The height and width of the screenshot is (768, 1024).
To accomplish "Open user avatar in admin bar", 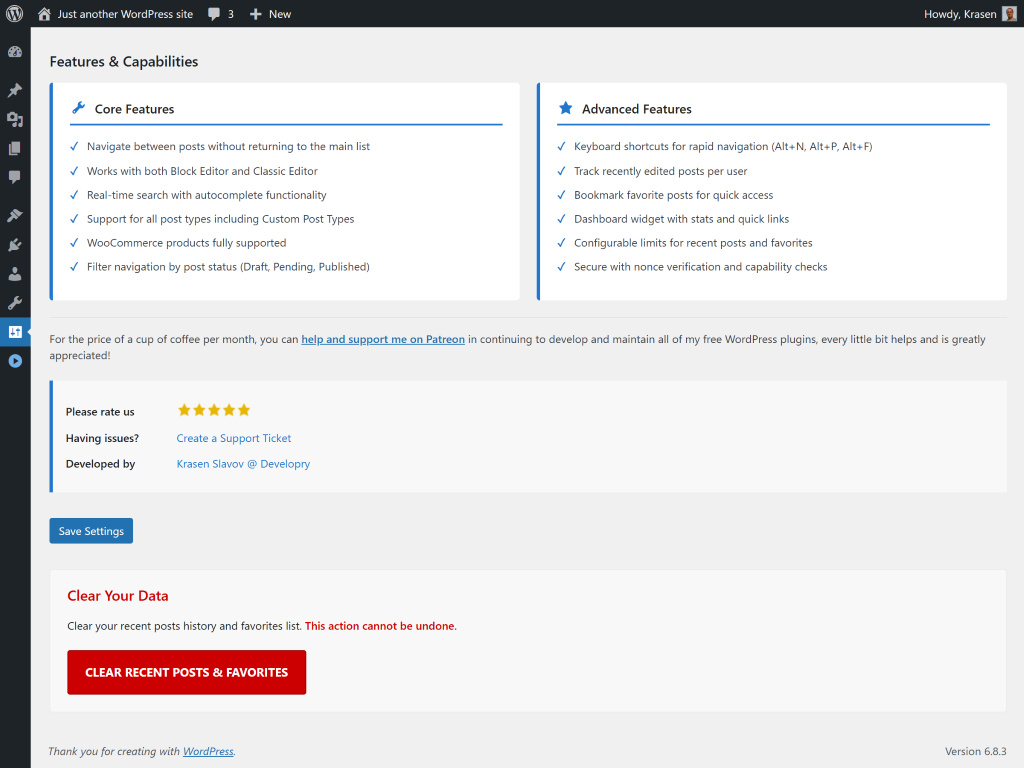I will click(1009, 14).
